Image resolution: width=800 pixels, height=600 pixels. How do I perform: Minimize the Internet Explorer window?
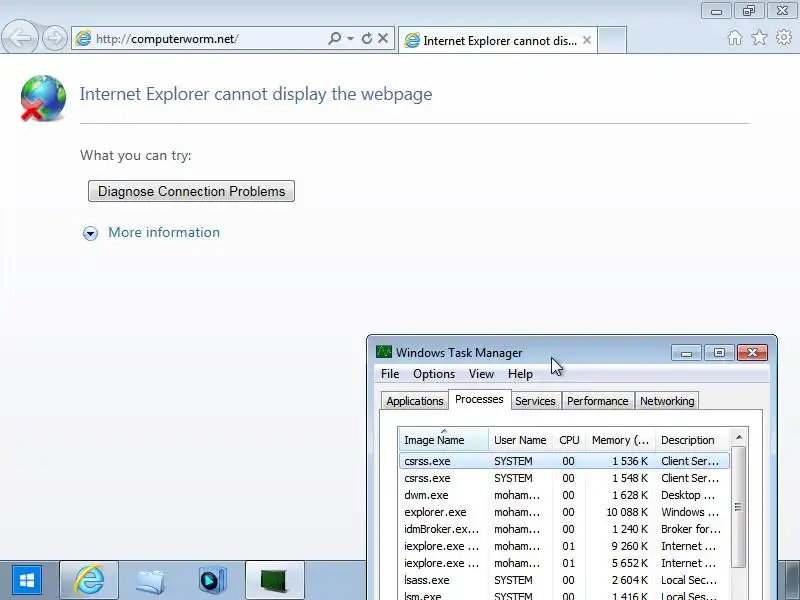[716, 11]
